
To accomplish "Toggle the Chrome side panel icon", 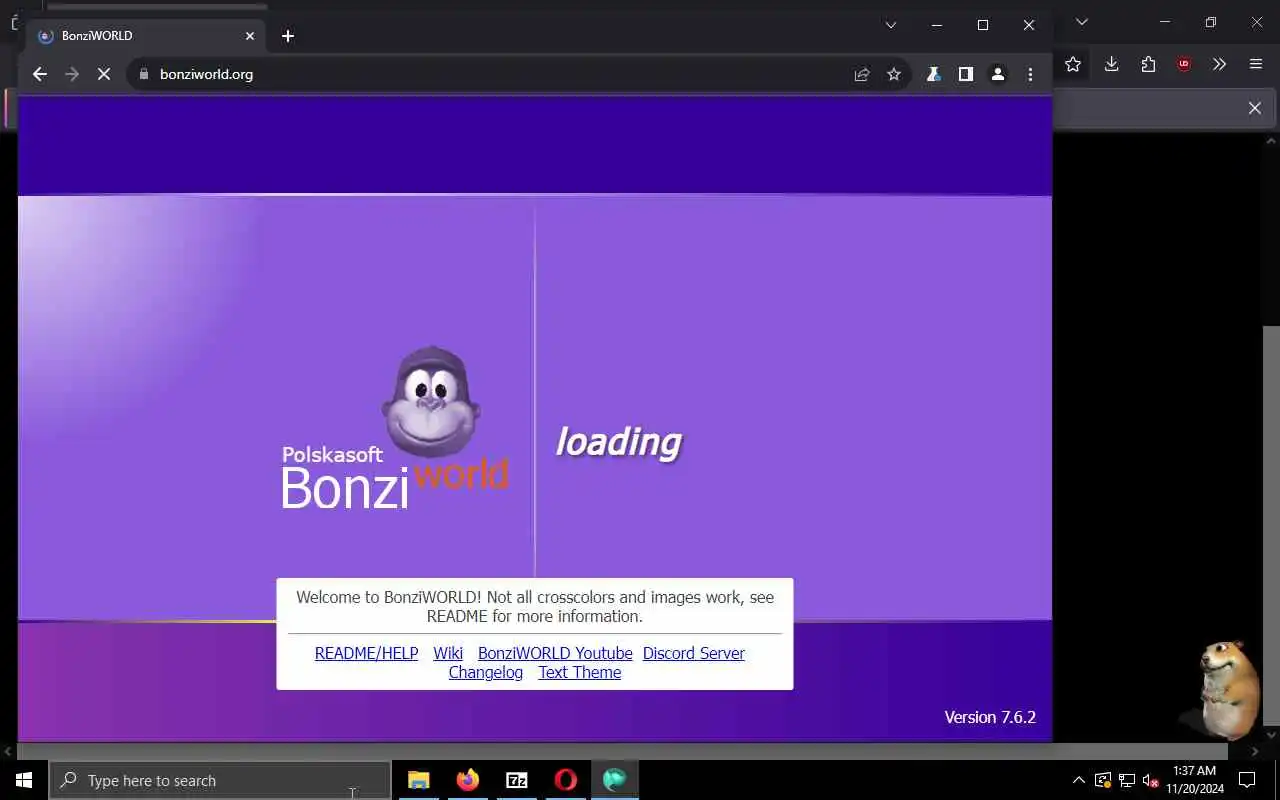I will click(x=965, y=74).
